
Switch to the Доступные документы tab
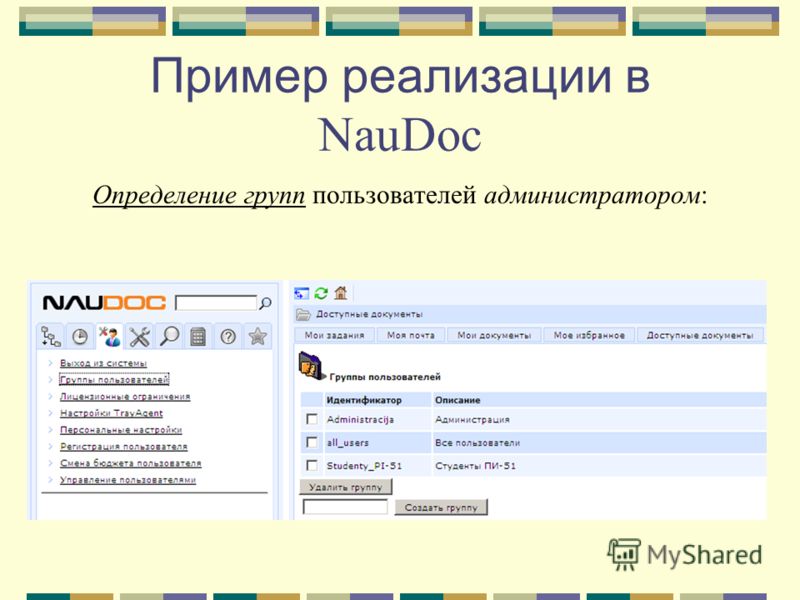(700, 335)
